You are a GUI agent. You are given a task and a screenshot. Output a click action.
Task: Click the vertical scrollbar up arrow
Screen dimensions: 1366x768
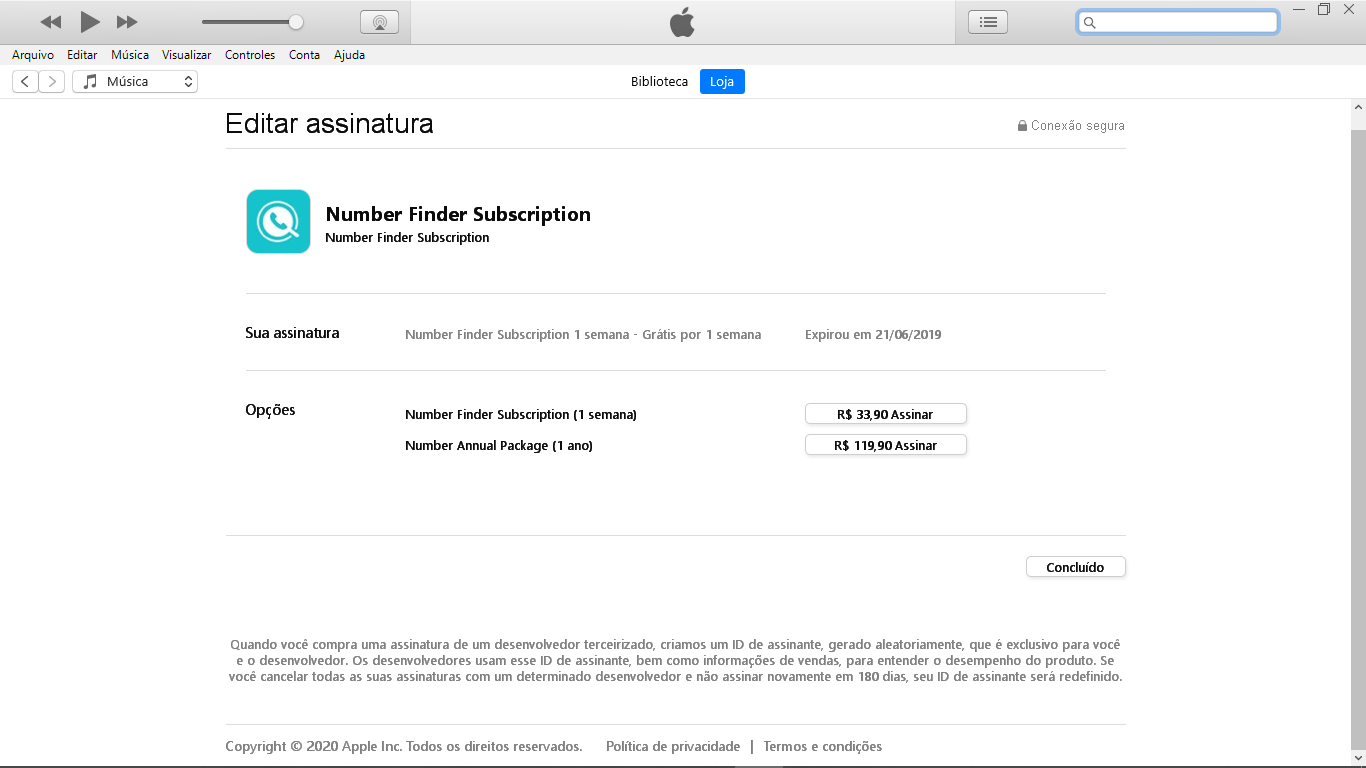tap(1358, 107)
